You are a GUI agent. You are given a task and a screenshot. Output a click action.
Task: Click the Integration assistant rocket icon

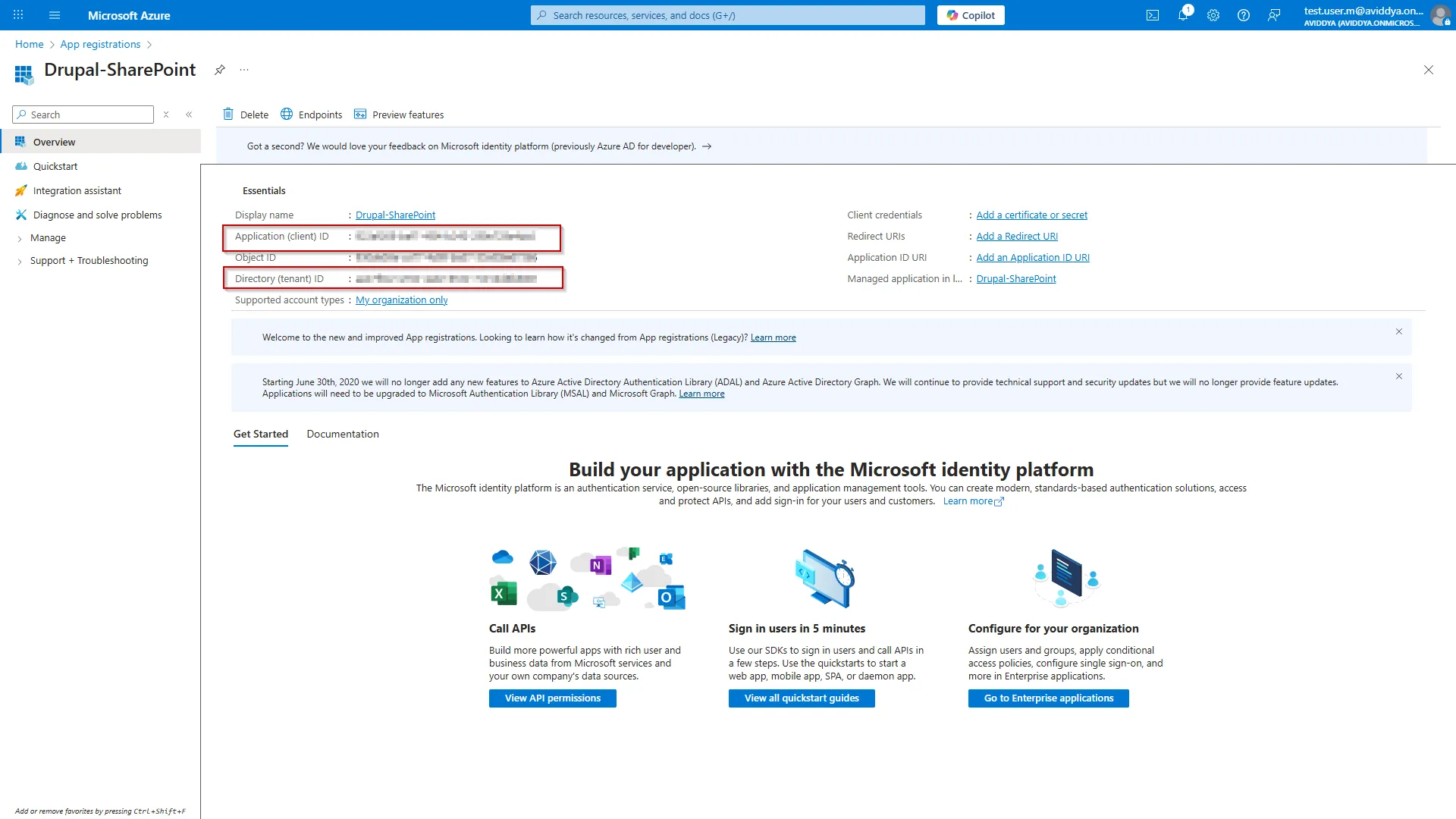(20, 190)
